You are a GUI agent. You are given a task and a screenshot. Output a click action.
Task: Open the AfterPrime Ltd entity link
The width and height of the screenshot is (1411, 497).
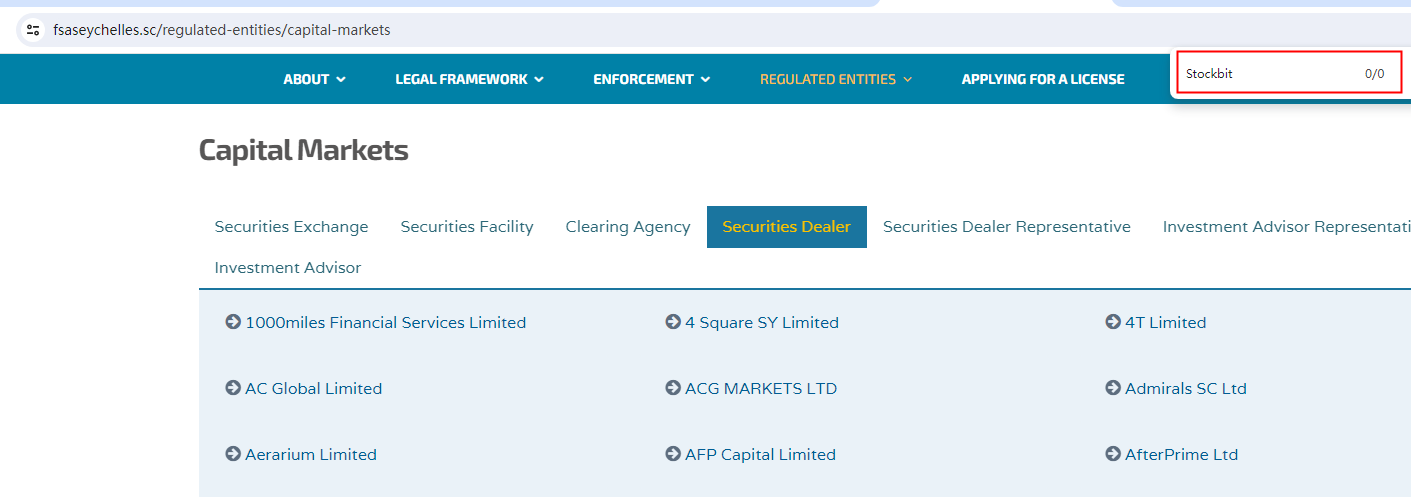tap(1181, 454)
